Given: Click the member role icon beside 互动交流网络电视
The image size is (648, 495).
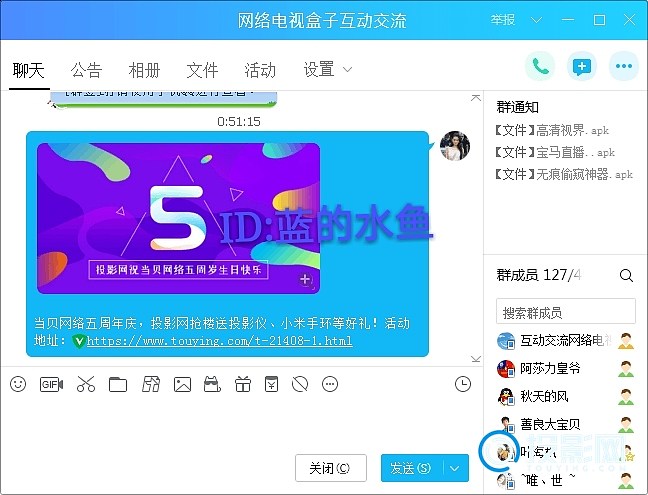Looking at the screenshot, I should coord(626,340).
